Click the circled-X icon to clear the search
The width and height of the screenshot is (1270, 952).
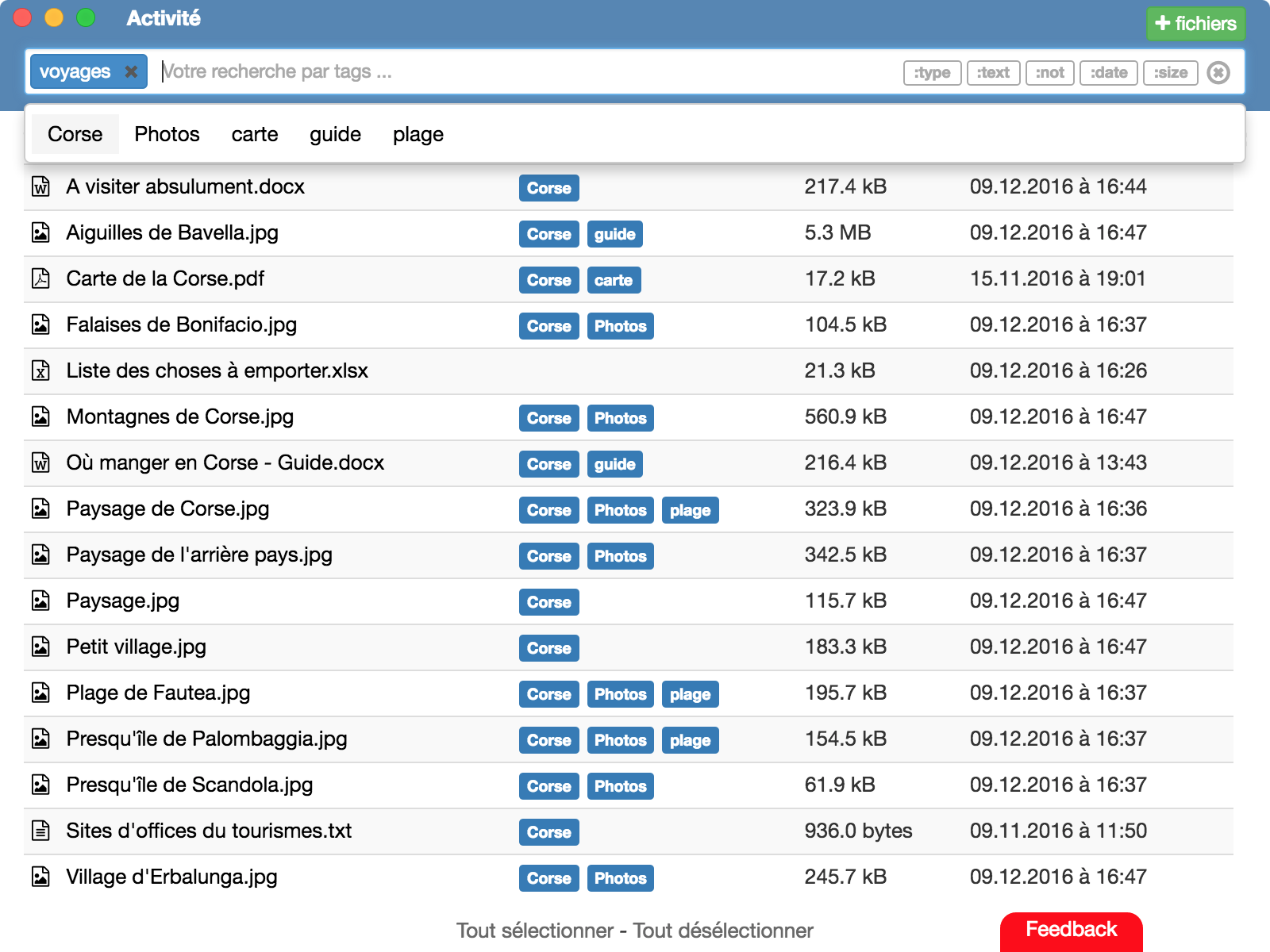pyautogui.click(x=1219, y=72)
